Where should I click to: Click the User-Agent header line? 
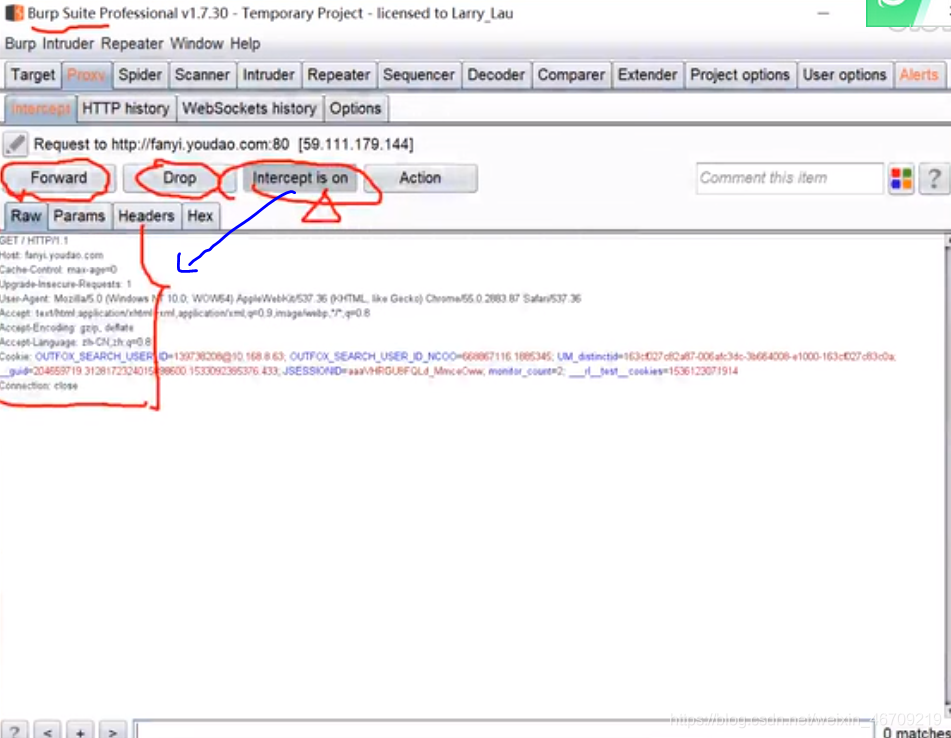(x=291, y=299)
